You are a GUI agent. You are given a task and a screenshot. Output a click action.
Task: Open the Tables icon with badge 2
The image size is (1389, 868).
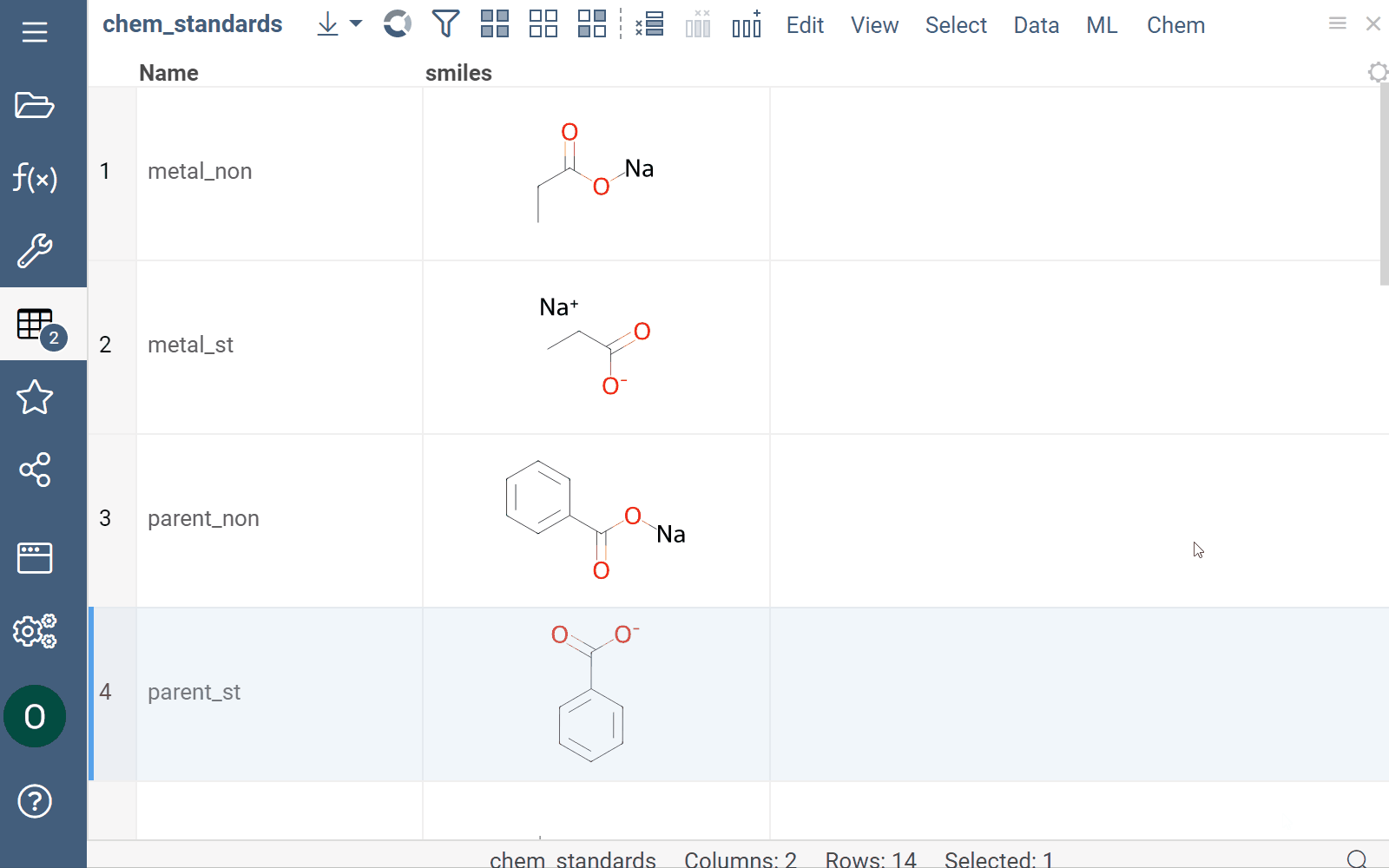click(36, 325)
